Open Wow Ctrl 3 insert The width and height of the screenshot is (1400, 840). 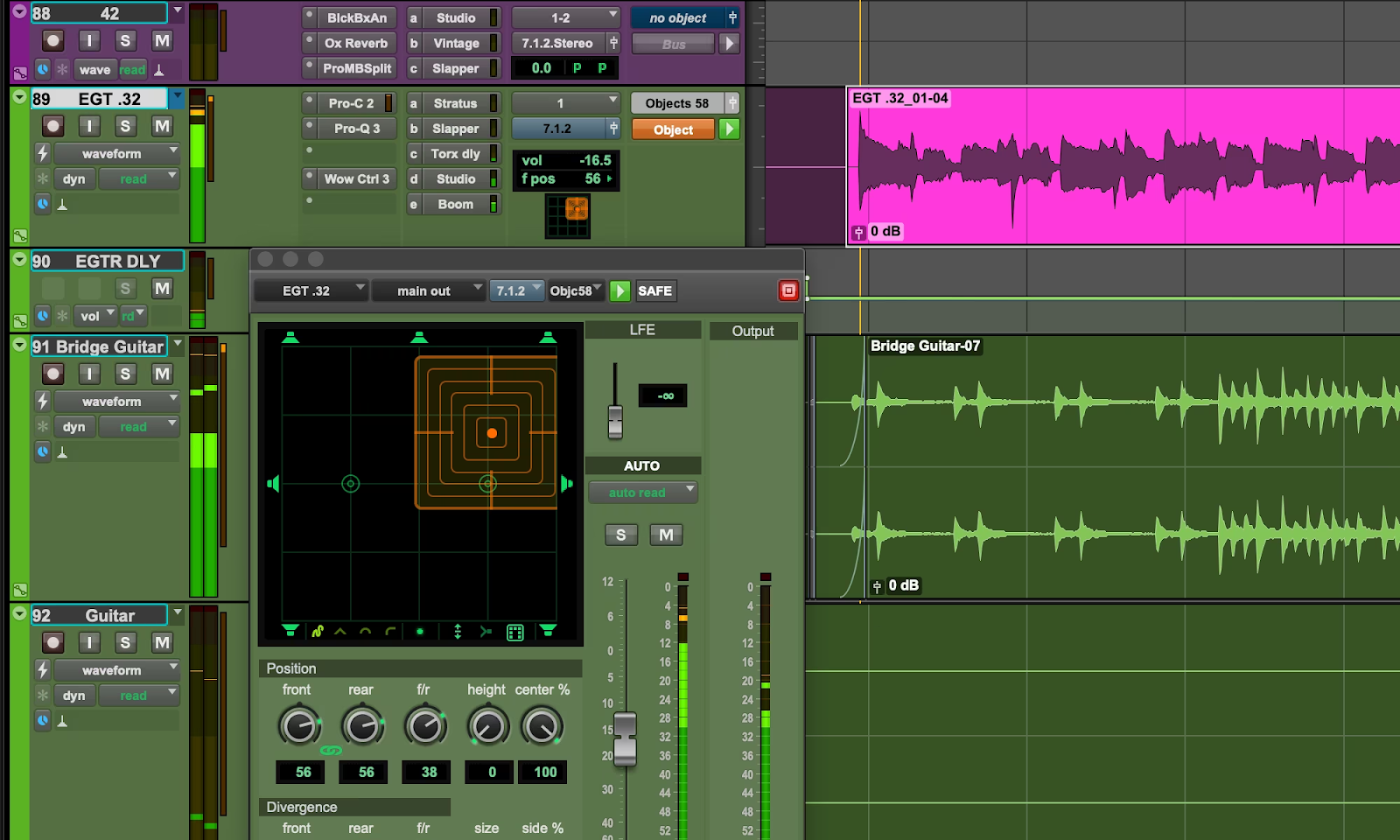point(356,178)
